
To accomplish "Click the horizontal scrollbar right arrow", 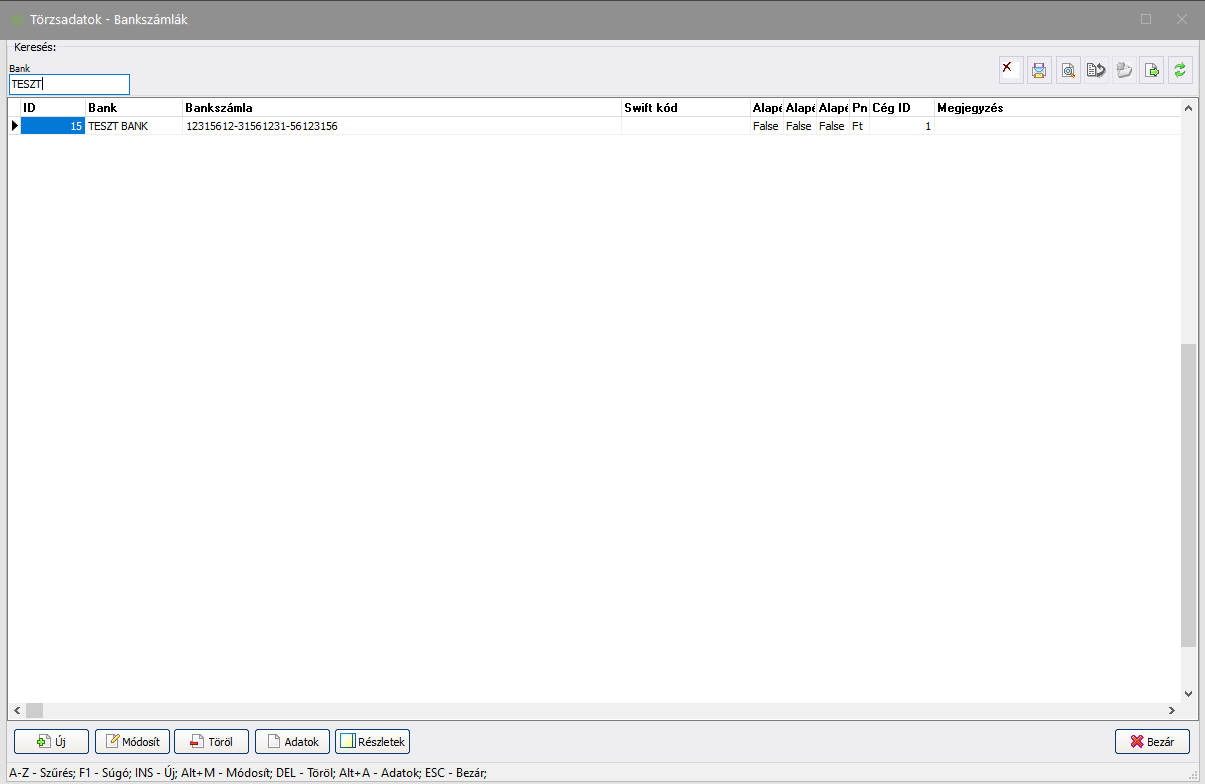I will coord(1171,711).
